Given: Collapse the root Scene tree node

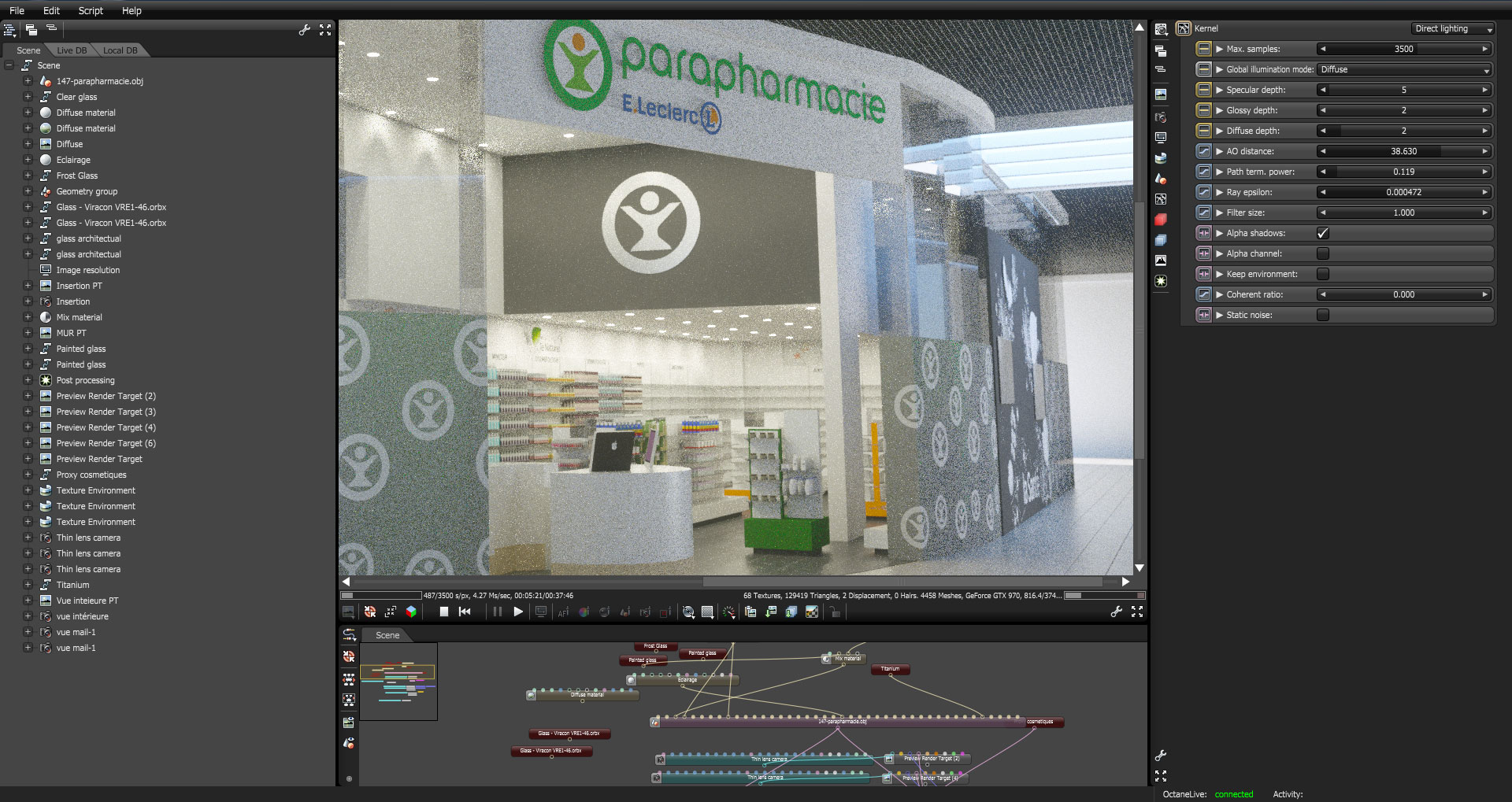Looking at the screenshot, I should (x=9, y=65).
